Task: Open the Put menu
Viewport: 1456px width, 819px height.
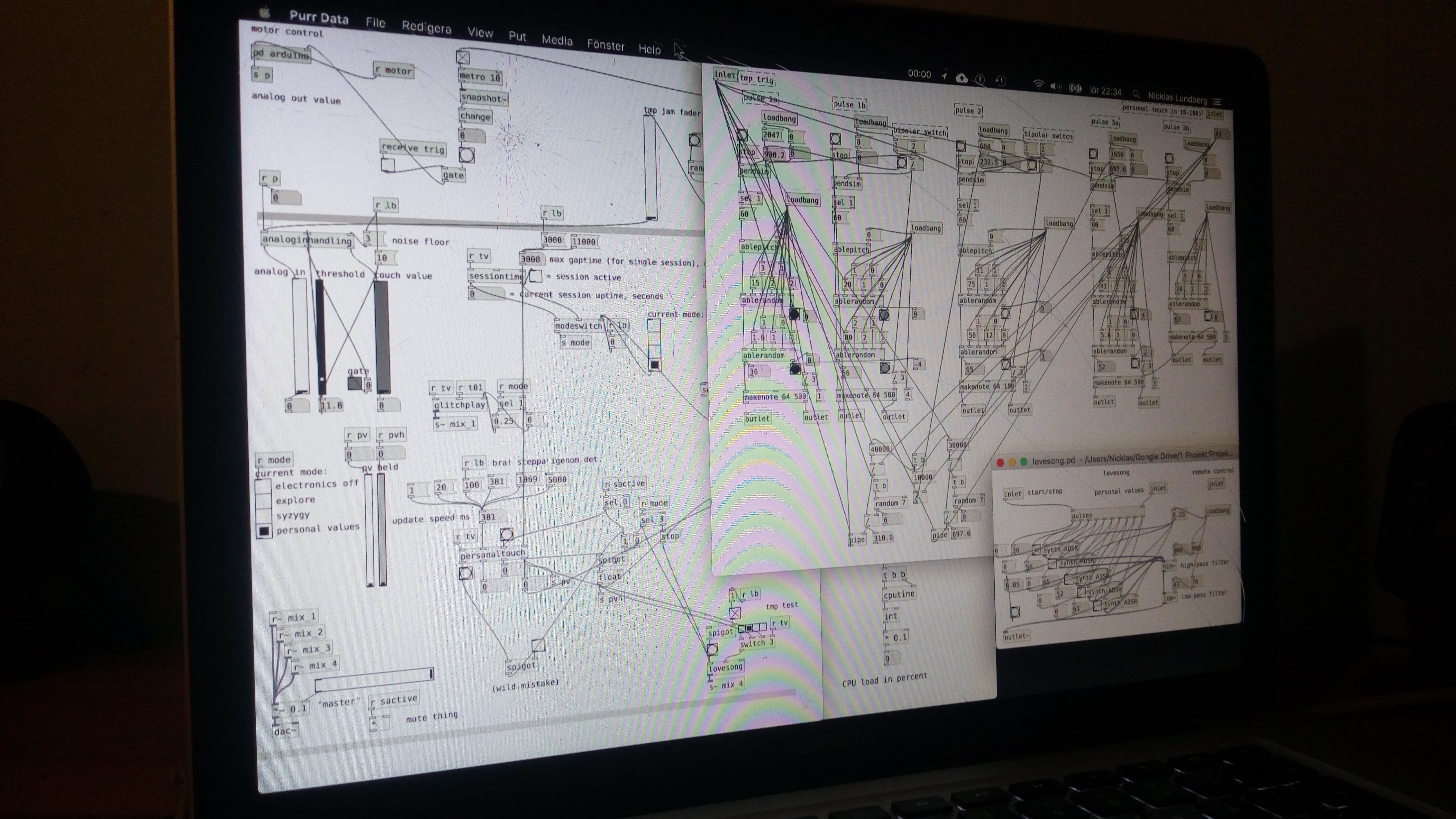Action: pos(517,36)
